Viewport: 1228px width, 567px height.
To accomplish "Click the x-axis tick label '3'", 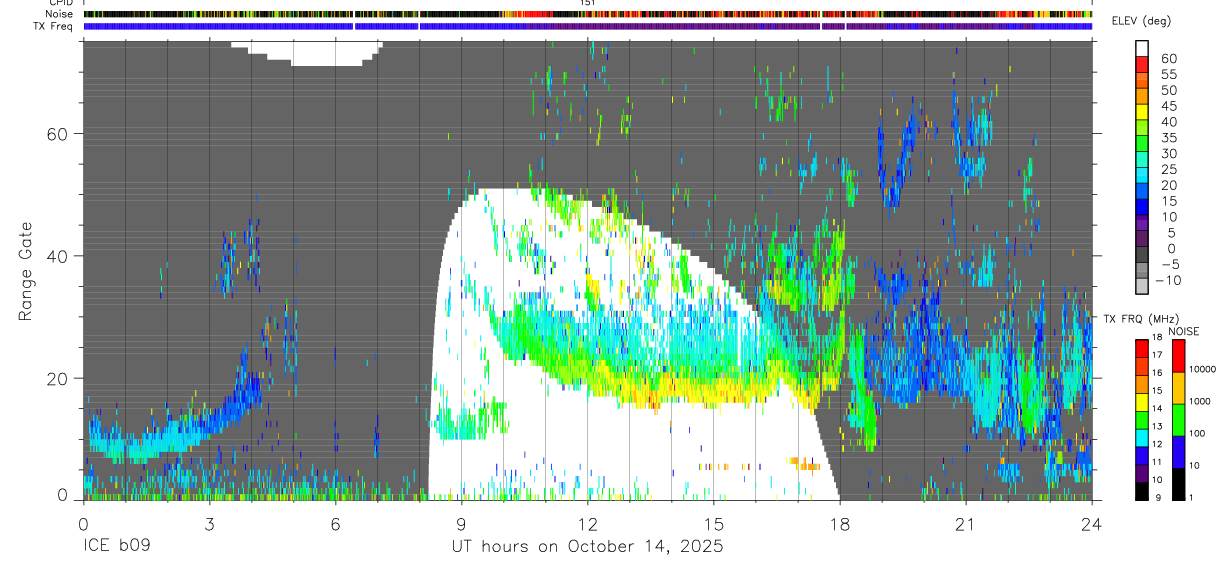I will click(209, 524).
